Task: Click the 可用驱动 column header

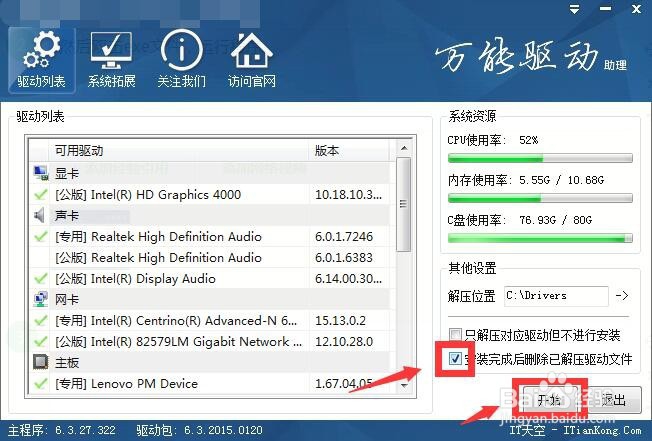Action: click(x=179, y=150)
